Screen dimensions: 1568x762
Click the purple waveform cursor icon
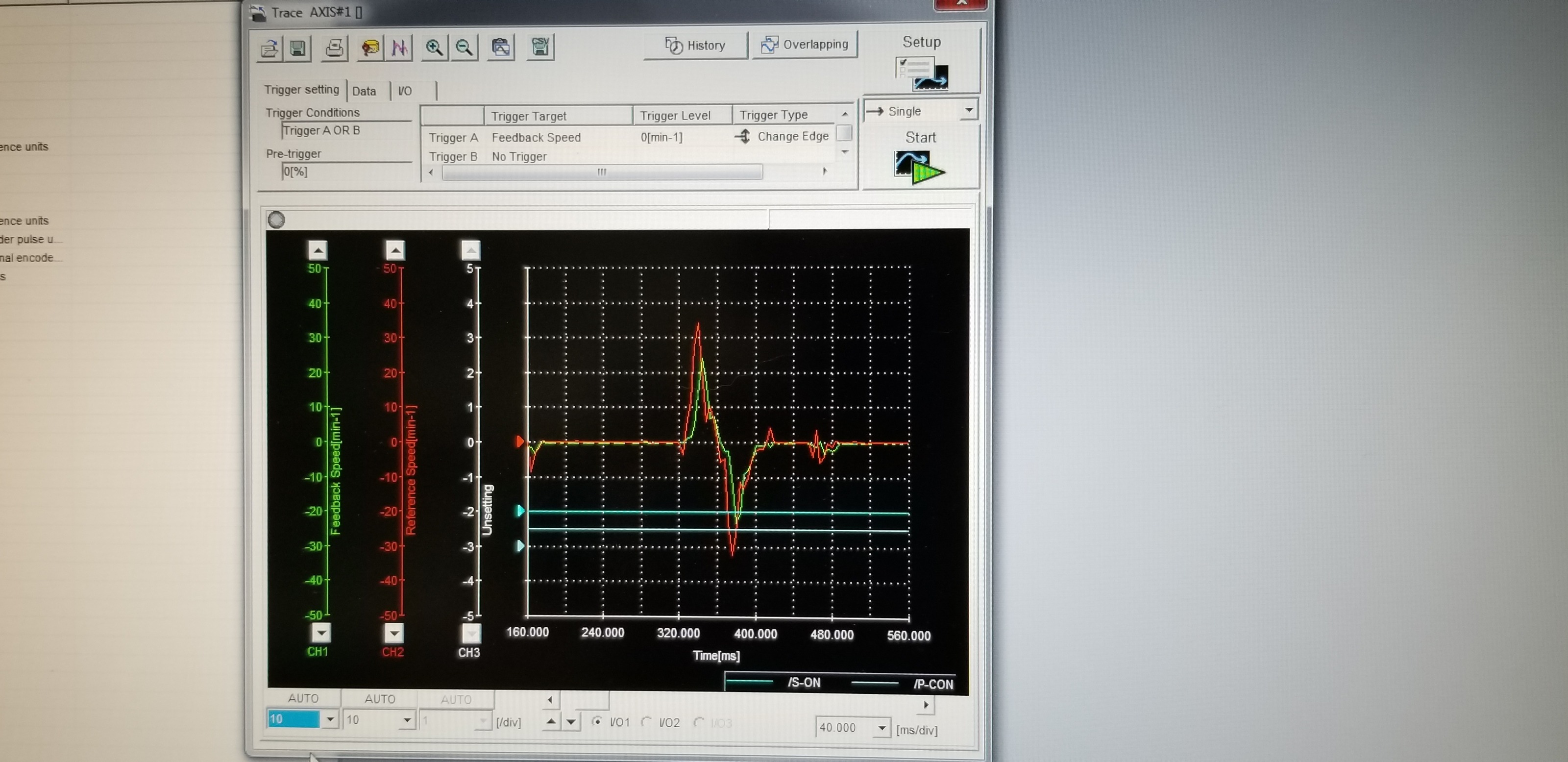[x=399, y=48]
